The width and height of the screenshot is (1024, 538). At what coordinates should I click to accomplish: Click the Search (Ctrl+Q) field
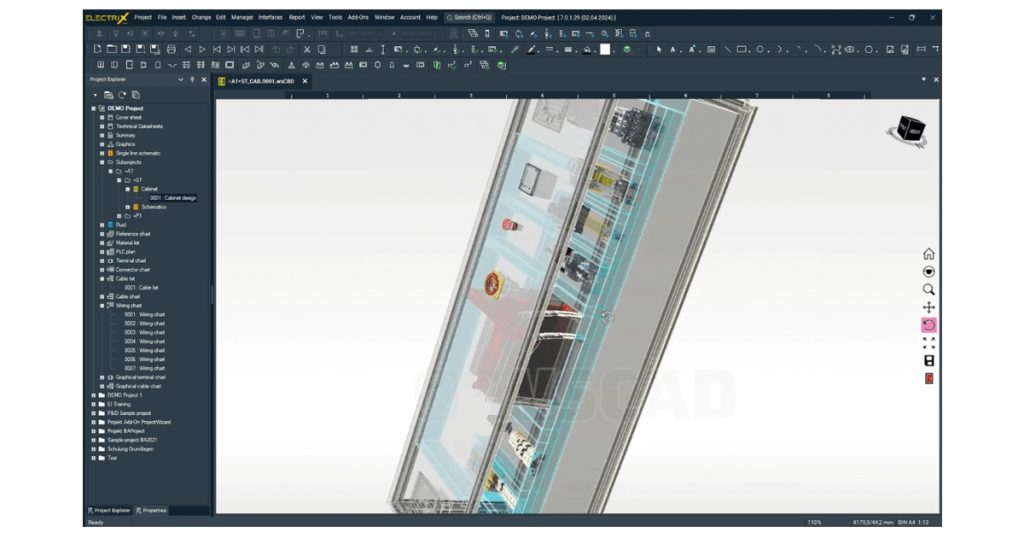click(x=470, y=18)
